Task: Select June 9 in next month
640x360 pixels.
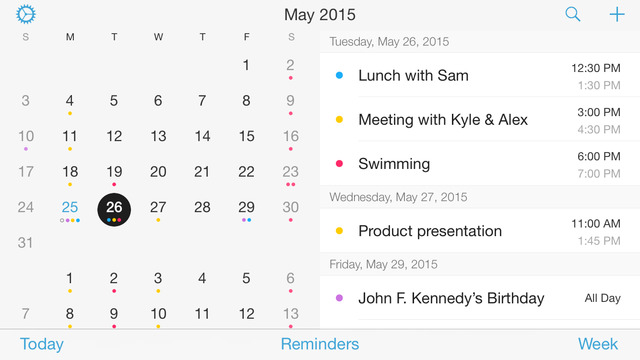Action: click(114, 316)
